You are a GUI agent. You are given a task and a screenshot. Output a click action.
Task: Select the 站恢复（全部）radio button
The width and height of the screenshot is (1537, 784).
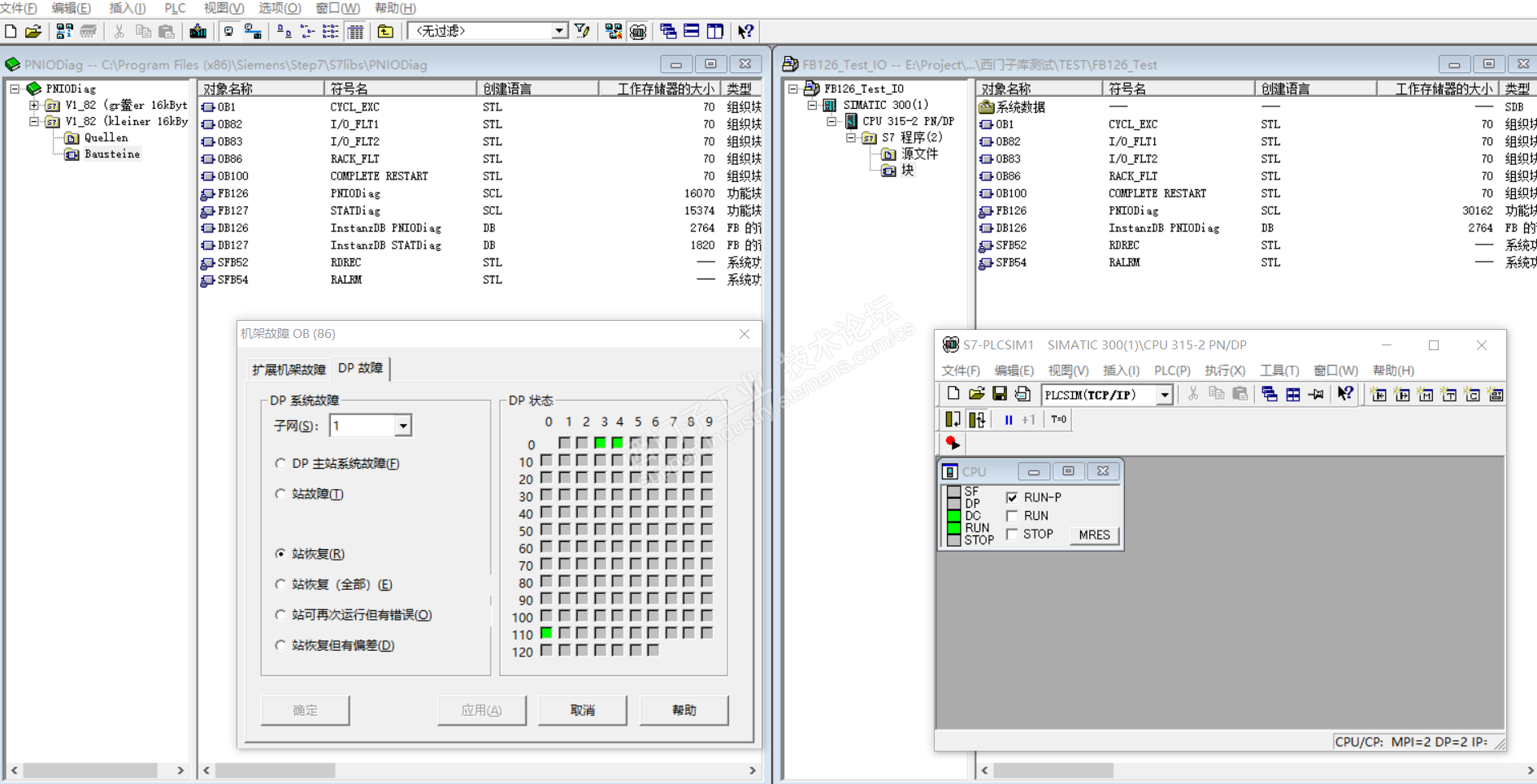pyautogui.click(x=280, y=584)
